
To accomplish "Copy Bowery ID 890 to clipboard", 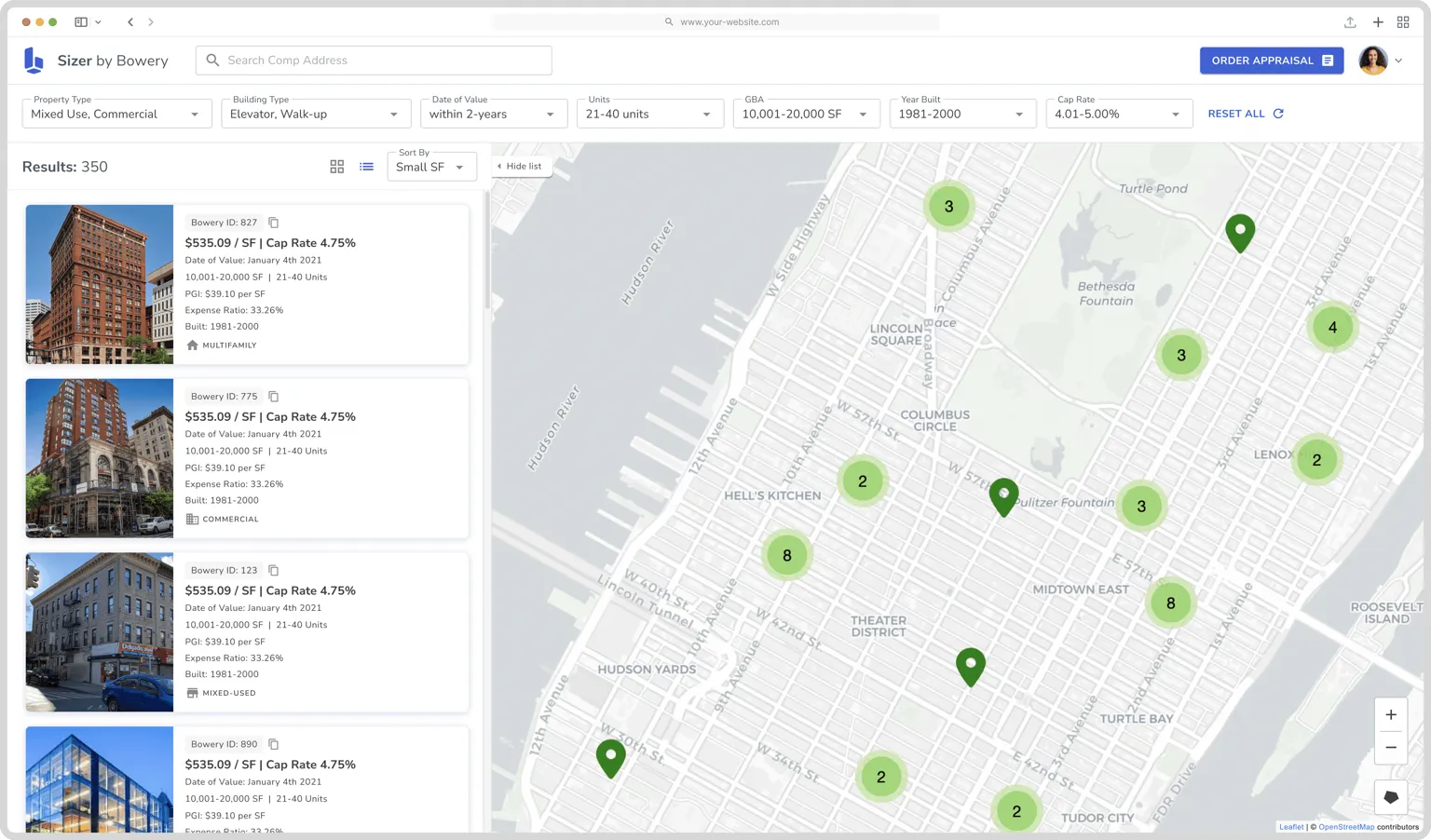I will (274, 744).
